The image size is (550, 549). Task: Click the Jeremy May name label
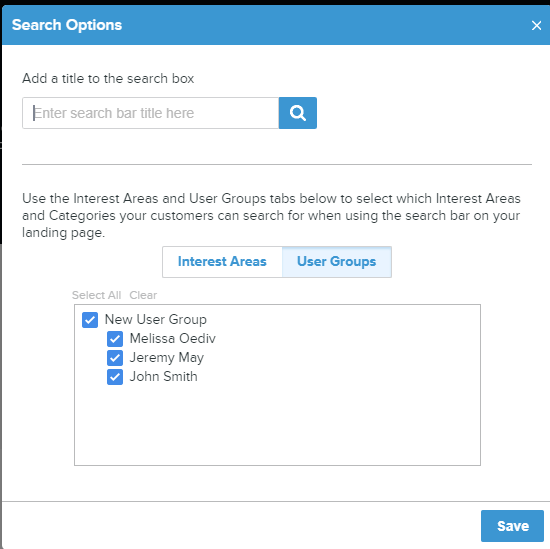[167, 358]
